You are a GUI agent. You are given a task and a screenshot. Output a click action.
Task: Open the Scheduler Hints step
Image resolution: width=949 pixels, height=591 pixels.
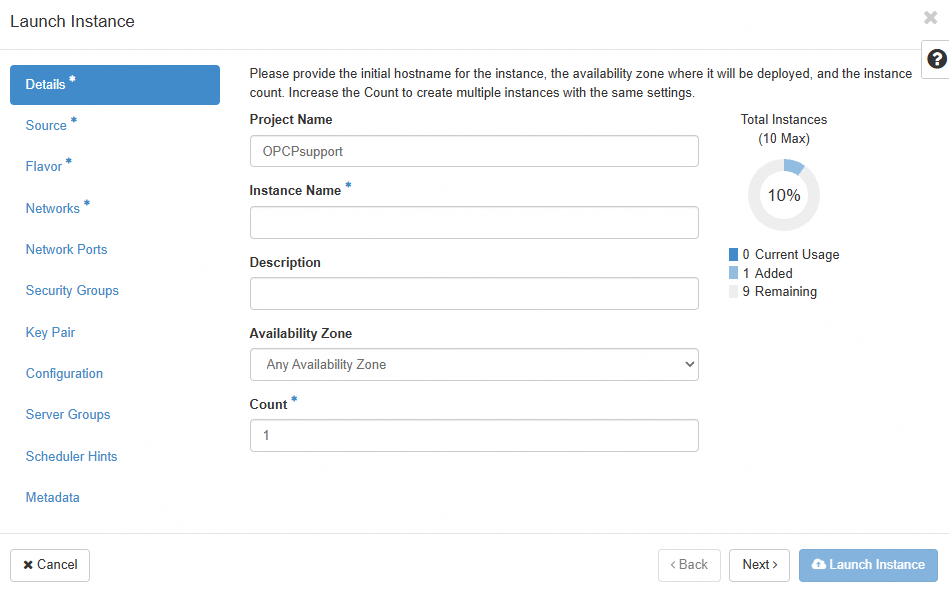[71, 456]
